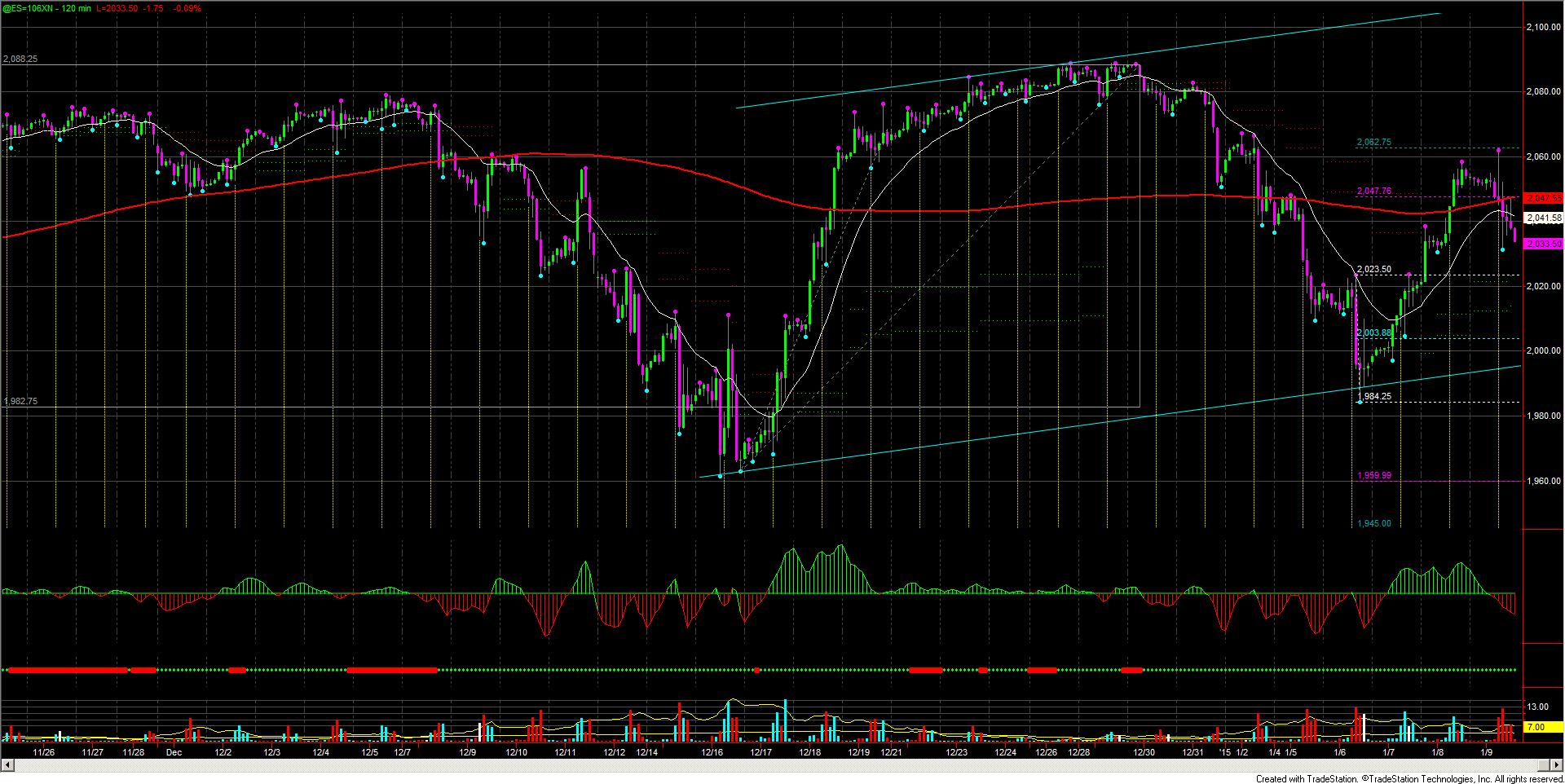
Task: Click the right scroll arrow of the chart scrollbar
Action: [1558, 764]
